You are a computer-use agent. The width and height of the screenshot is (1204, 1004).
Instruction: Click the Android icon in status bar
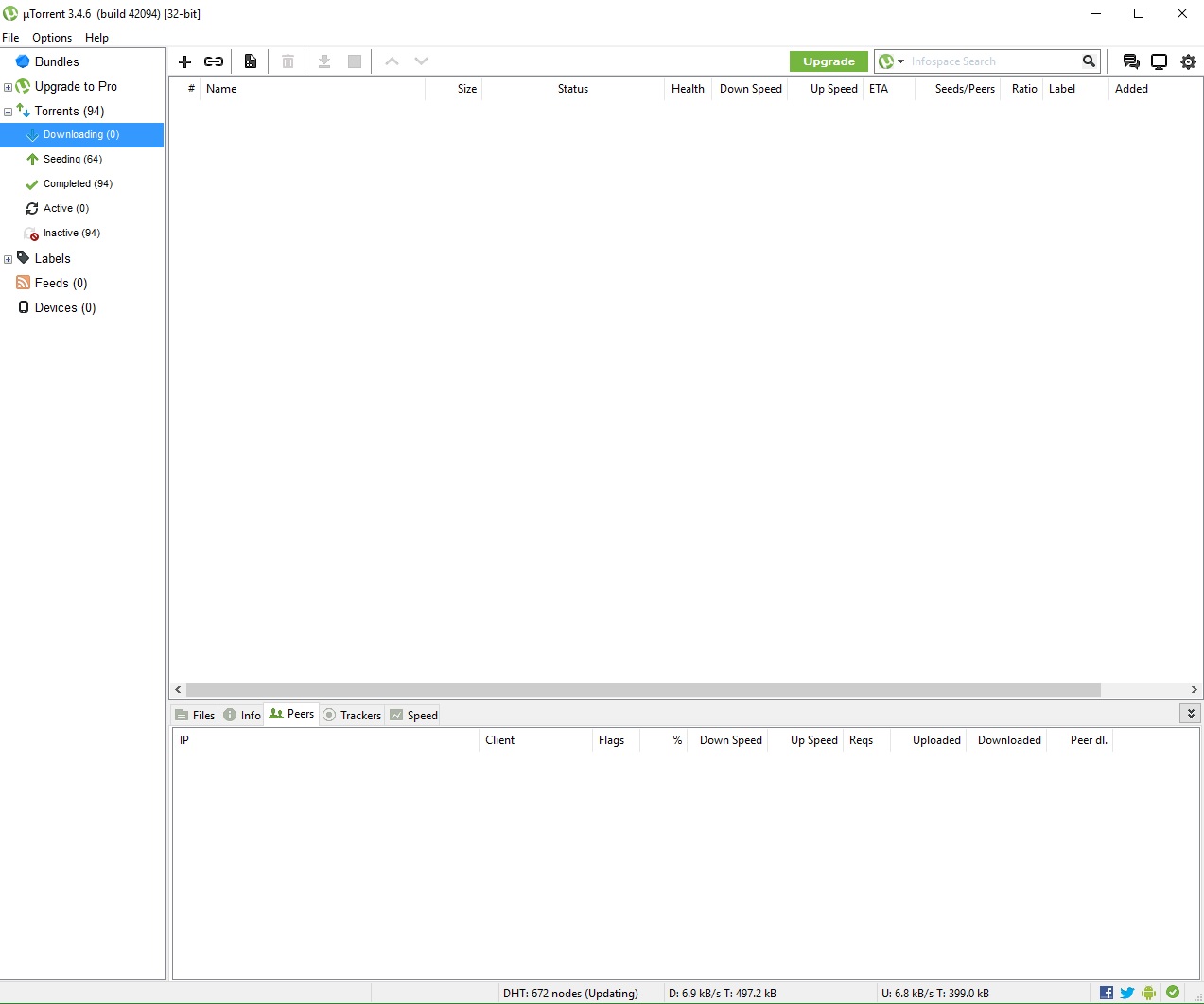[x=1148, y=993]
